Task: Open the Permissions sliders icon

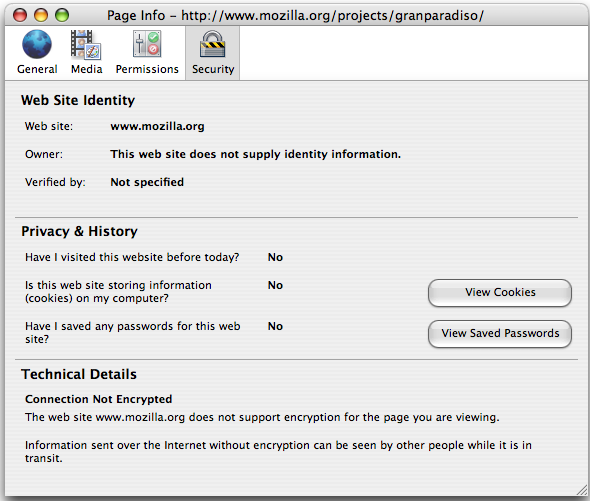Action: pos(147,44)
